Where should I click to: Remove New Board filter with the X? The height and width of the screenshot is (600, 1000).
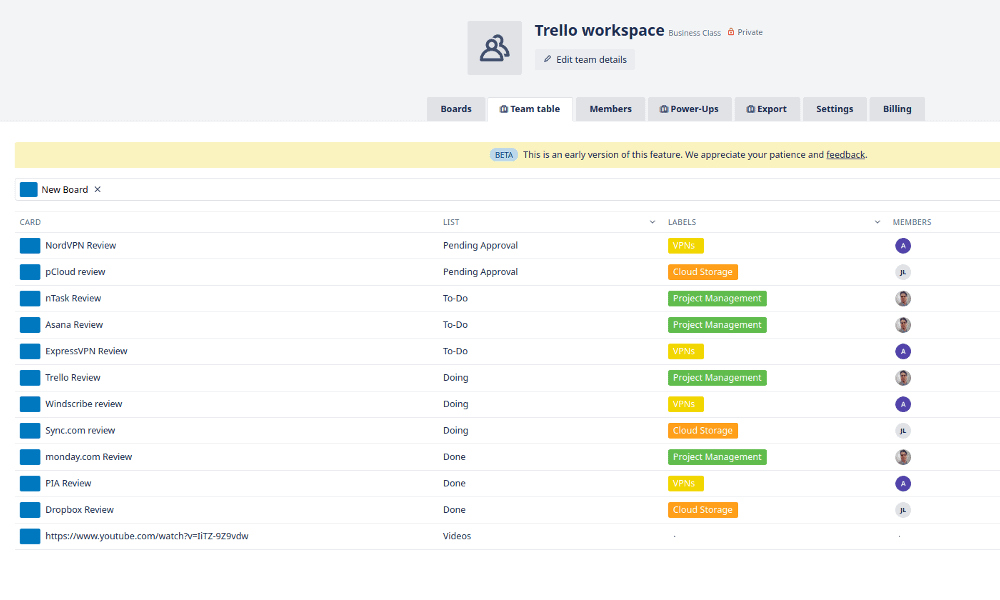pyautogui.click(x=98, y=189)
